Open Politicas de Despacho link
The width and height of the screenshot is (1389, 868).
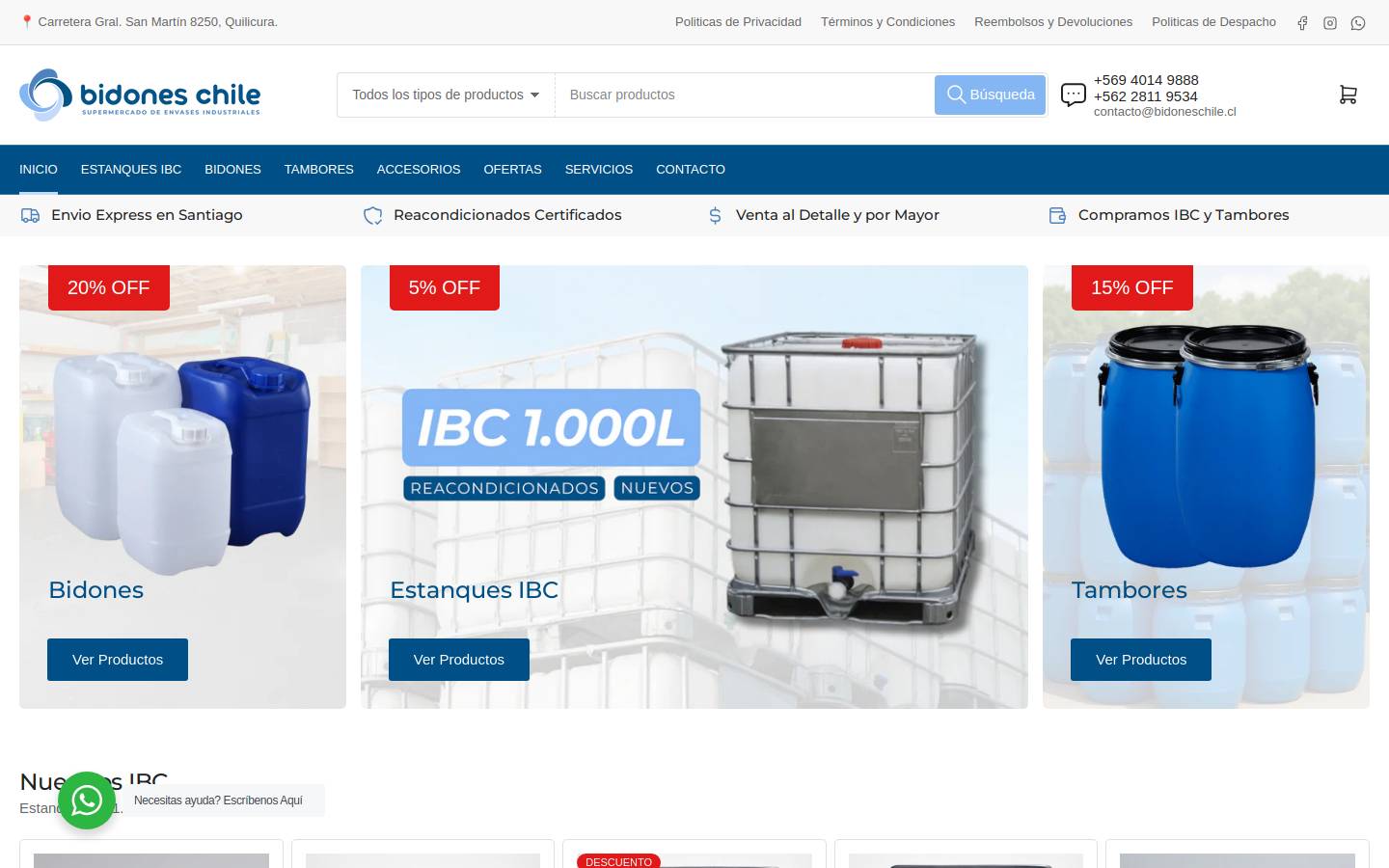[x=1213, y=22]
